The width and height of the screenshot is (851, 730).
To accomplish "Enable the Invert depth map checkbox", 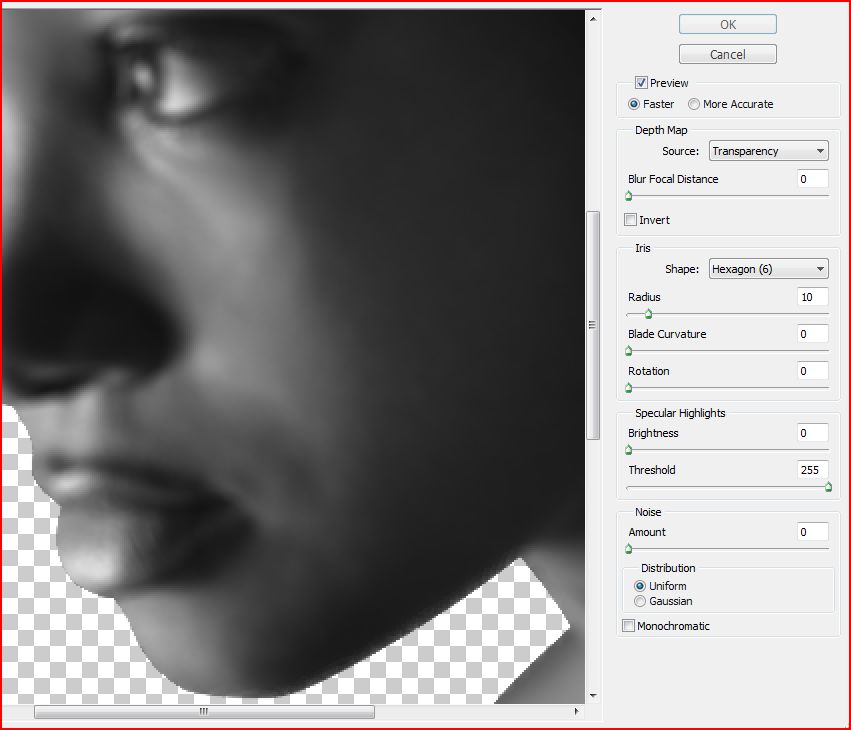I will (x=630, y=219).
